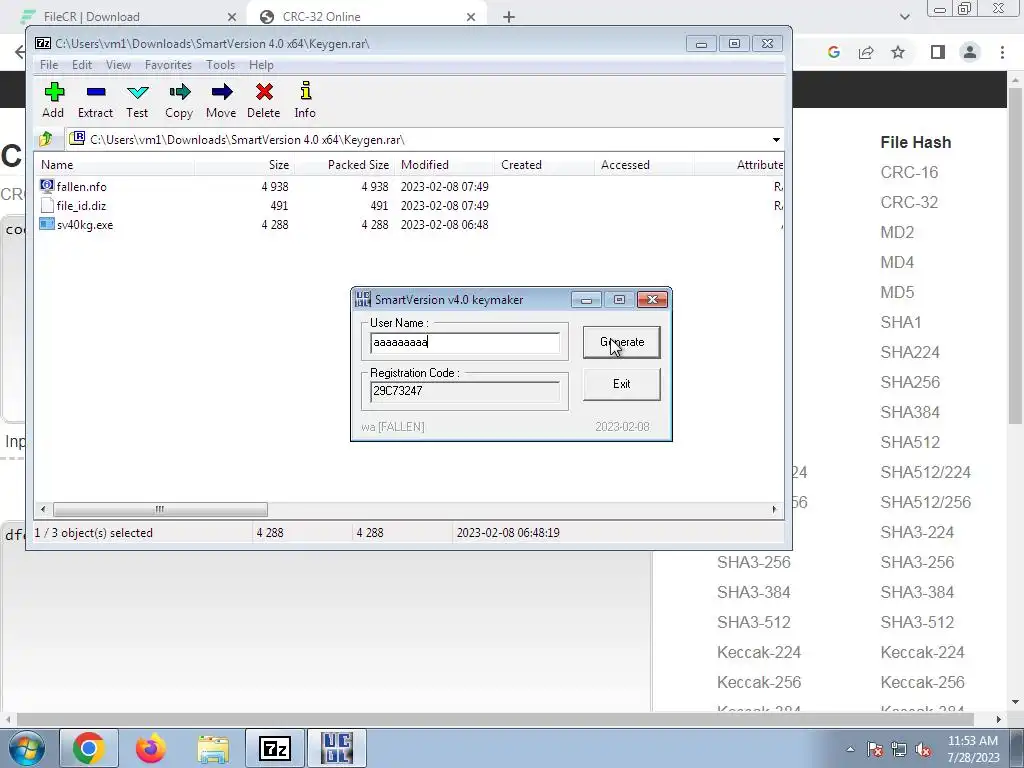Open Firefox from the taskbar
The image size is (1024, 768).
(x=151, y=748)
